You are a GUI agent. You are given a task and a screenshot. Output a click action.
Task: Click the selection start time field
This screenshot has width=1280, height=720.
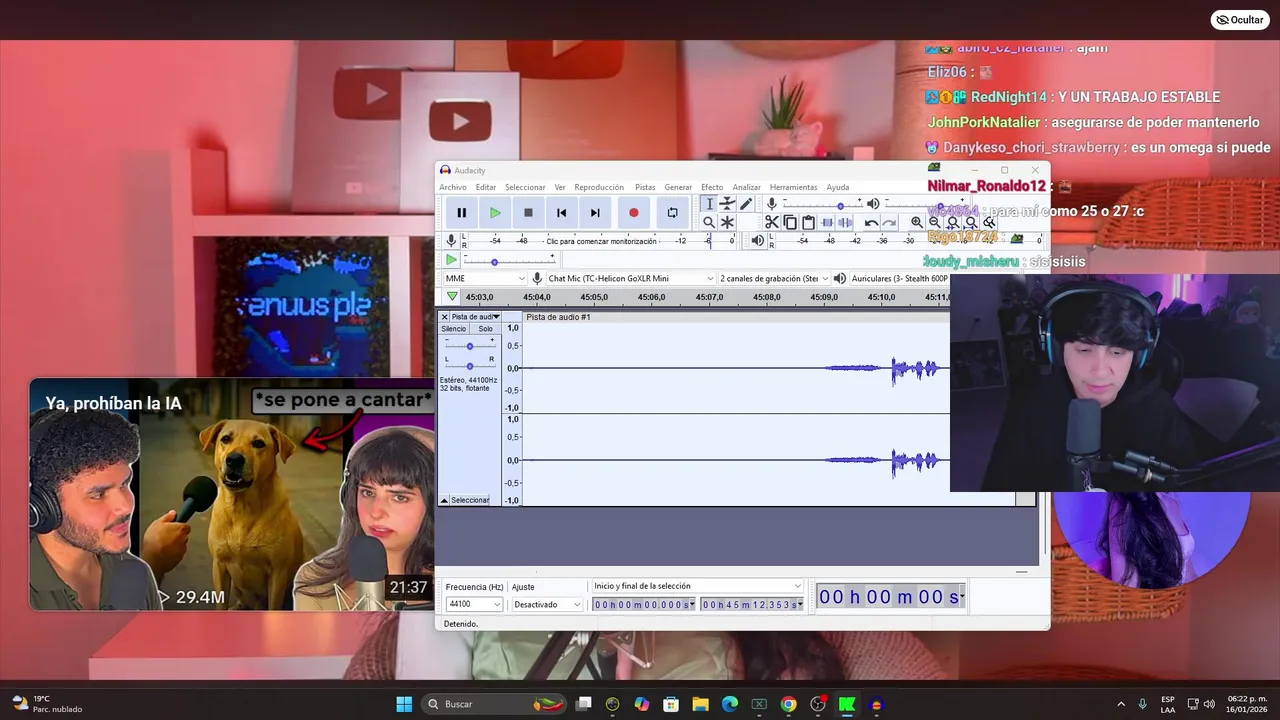click(643, 604)
